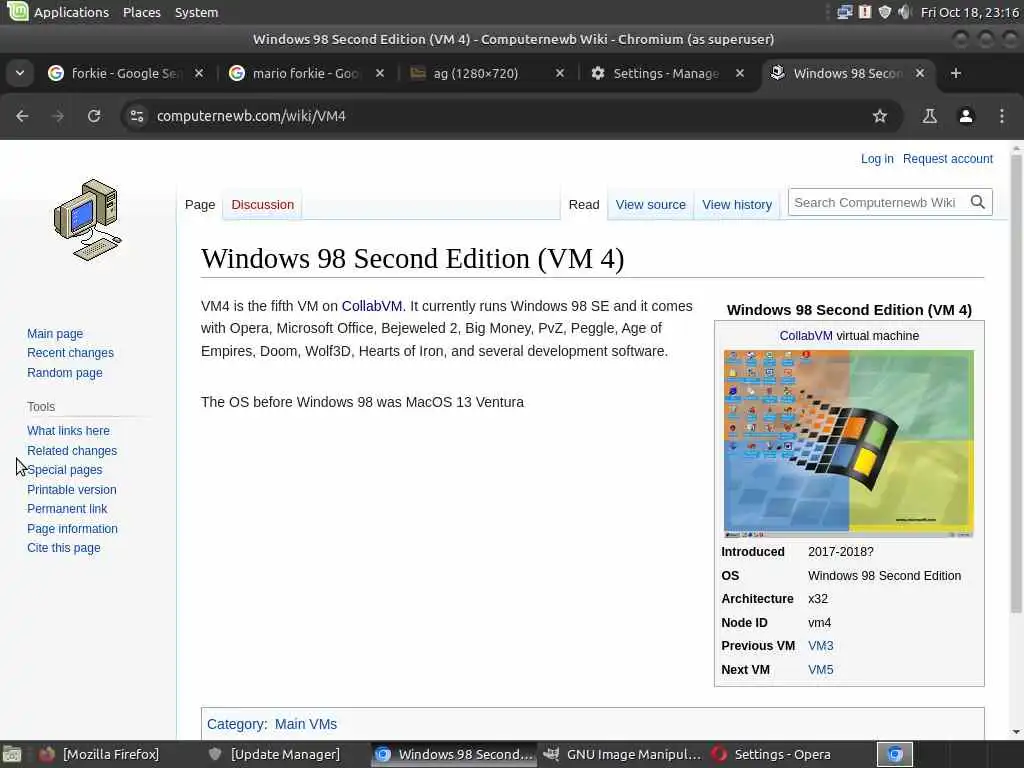Open Previous VM link VM3

(820, 646)
